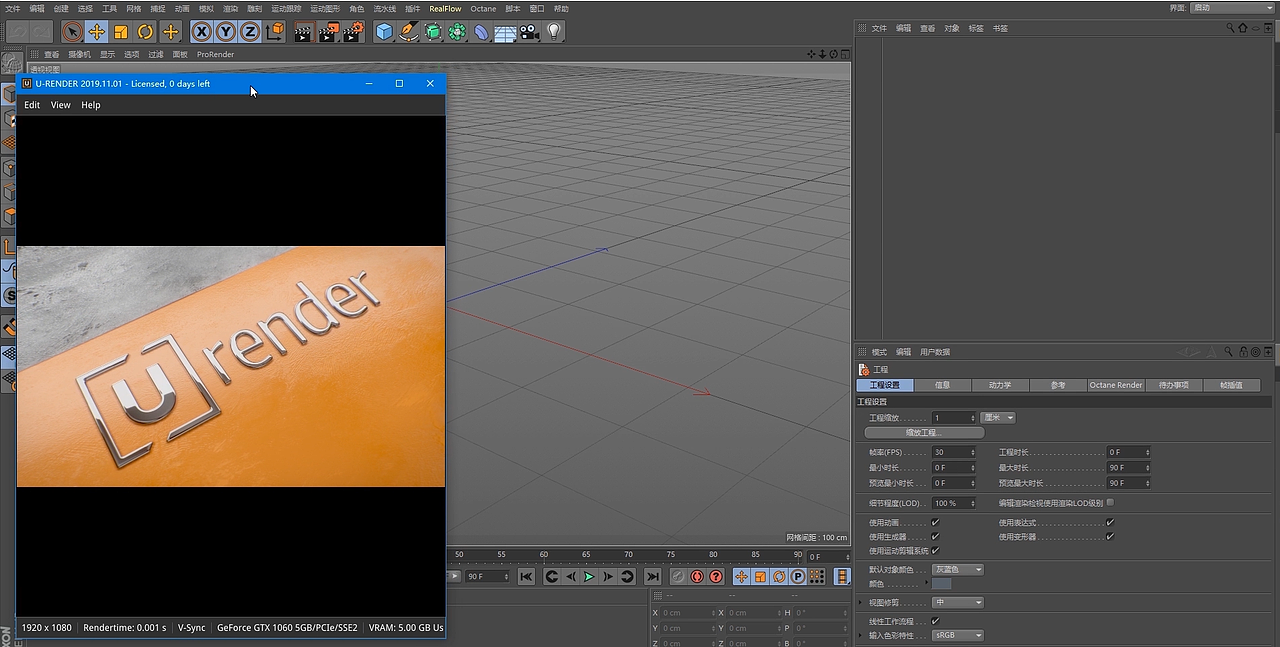Add a light object
1280x647 pixels.
click(554, 32)
